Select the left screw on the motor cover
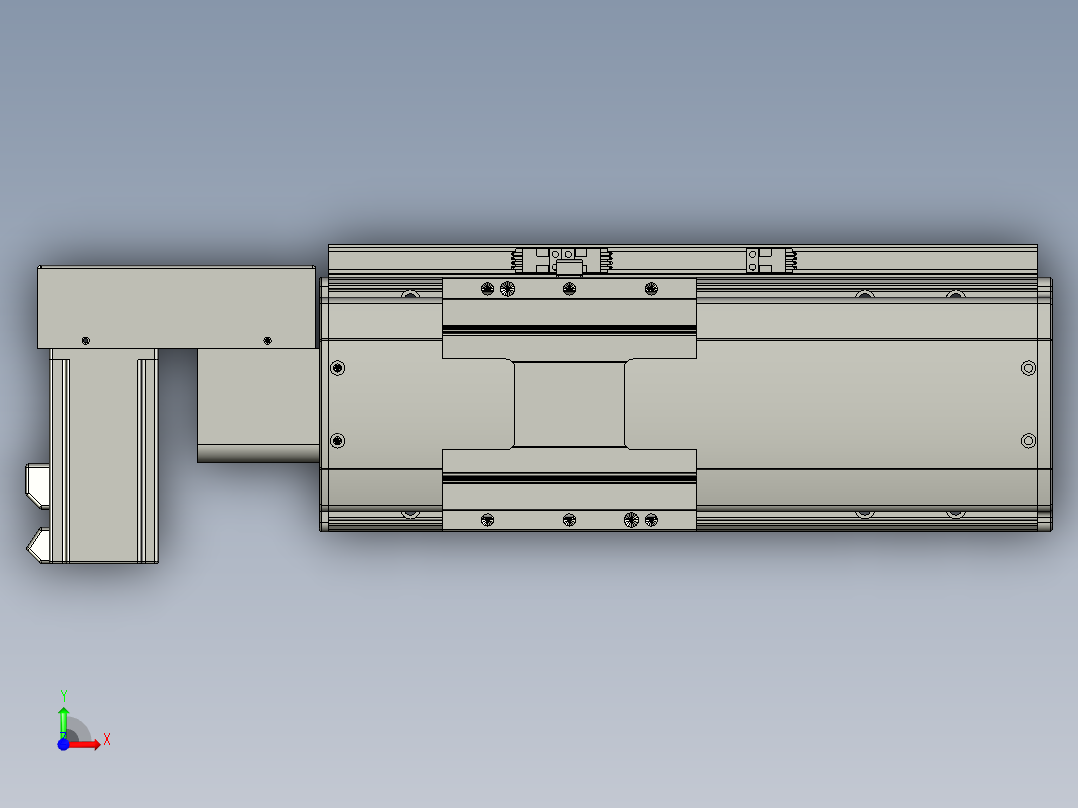Viewport: 1078px width, 808px height. click(85, 340)
